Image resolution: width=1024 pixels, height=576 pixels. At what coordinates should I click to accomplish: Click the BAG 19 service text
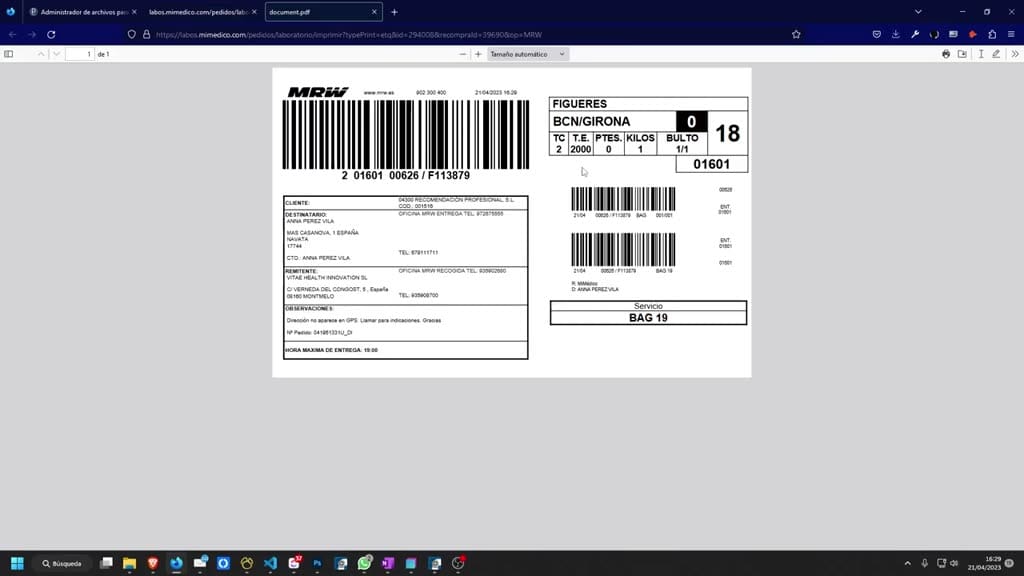[648, 318]
